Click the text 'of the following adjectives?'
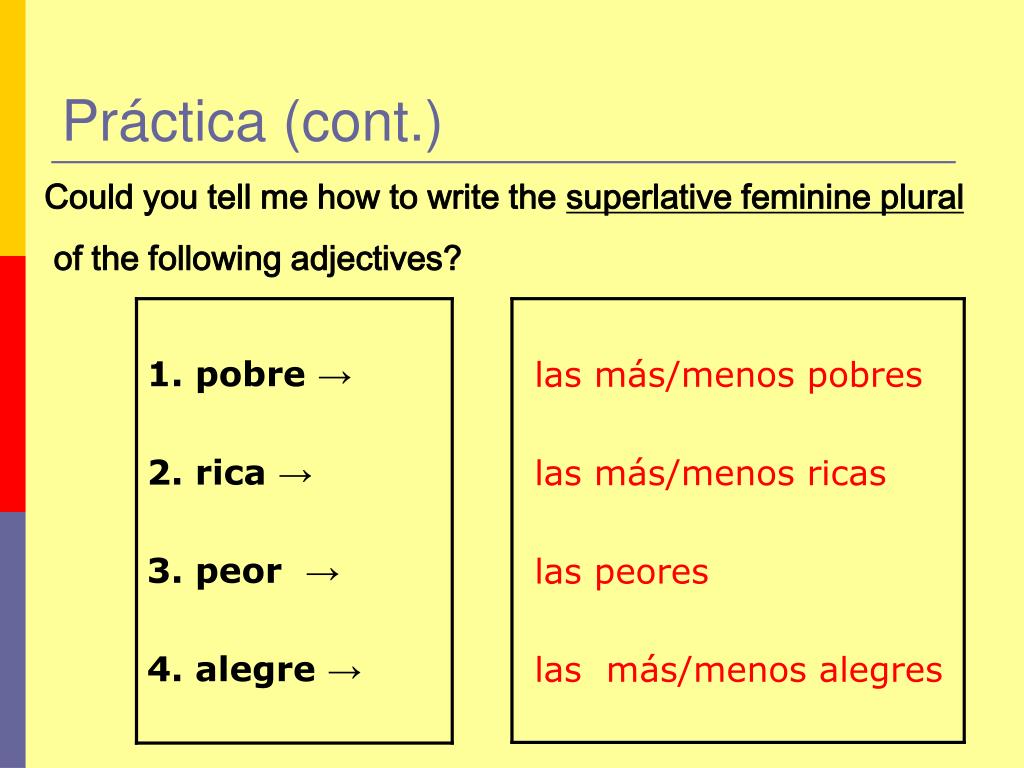1024x768 pixels. pyautogui.click(x=257, y=259)
